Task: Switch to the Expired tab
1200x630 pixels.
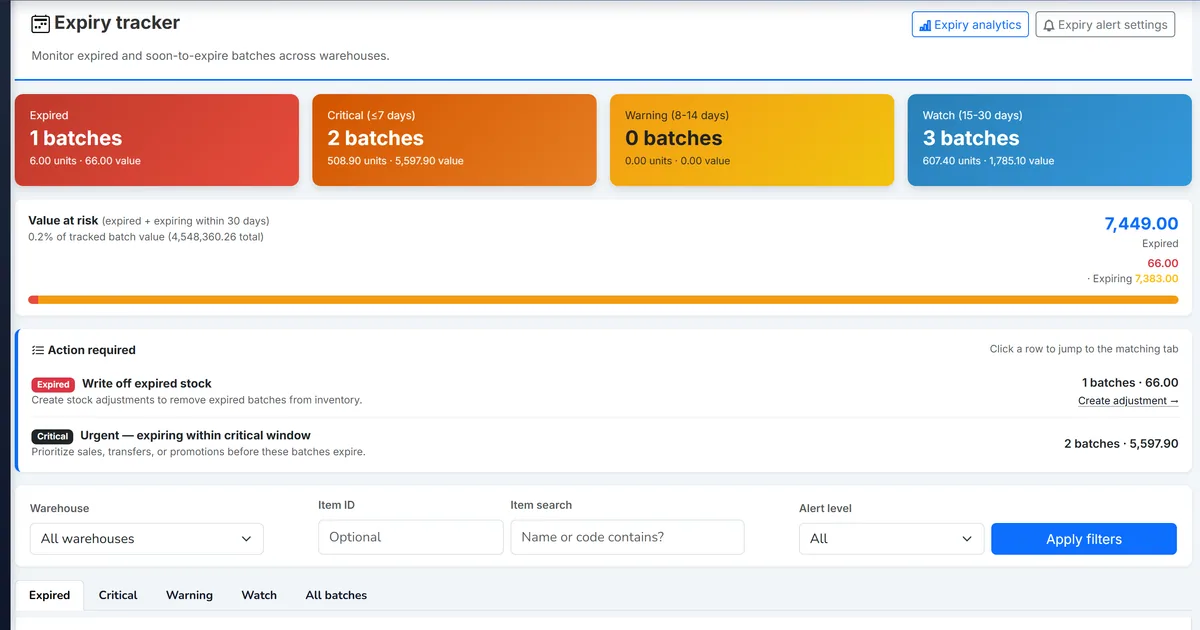Action: [49, 595]
